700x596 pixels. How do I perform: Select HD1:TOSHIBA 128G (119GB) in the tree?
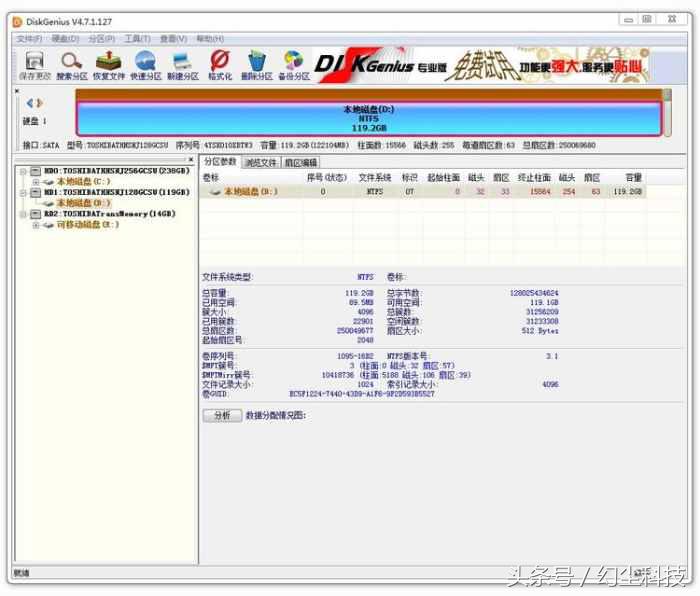click(x=117, y=192)
